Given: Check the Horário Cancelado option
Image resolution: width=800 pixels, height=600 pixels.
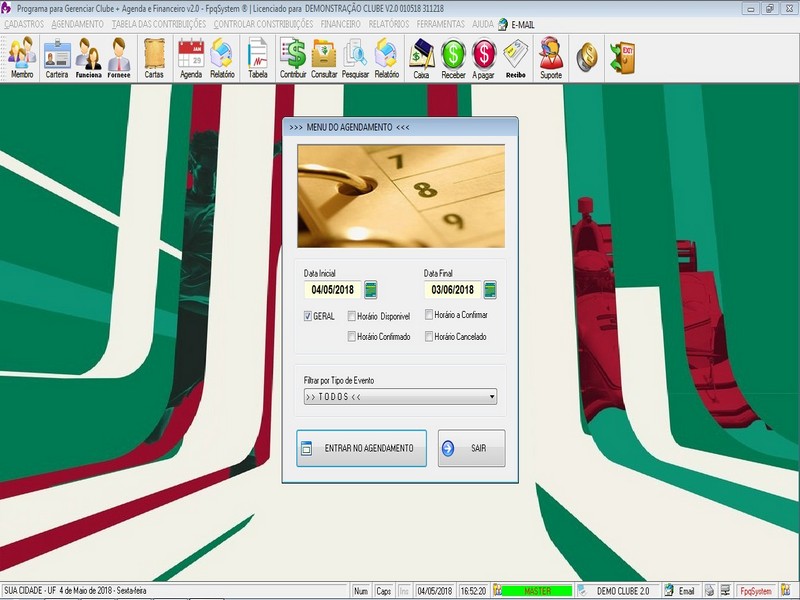Looking at the screenshot, I should point(429,337).
